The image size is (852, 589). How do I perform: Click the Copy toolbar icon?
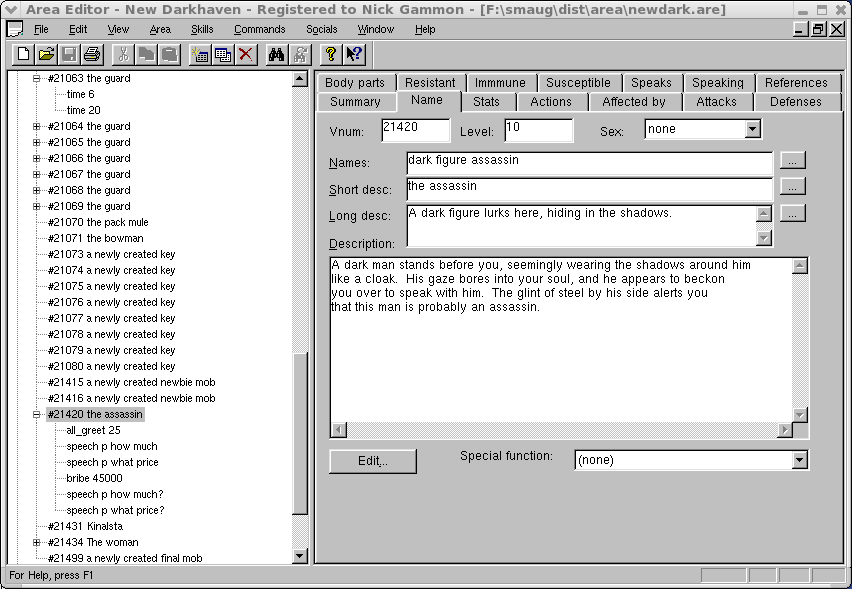click(x=146, y=54)
